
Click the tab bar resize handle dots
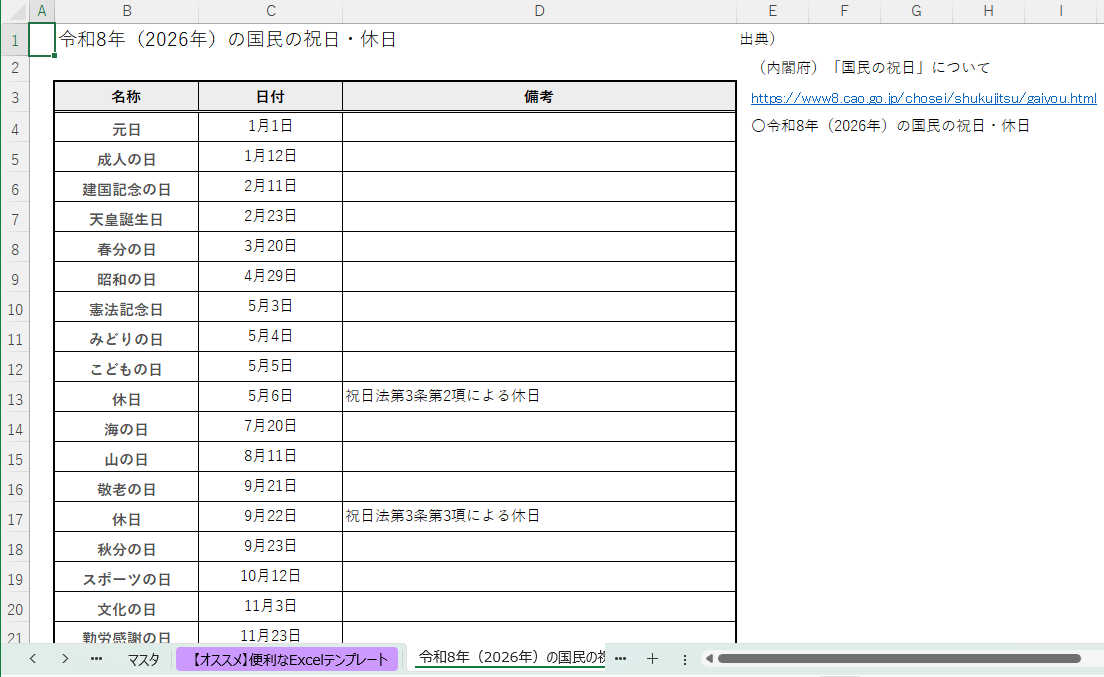click(684, 659)
